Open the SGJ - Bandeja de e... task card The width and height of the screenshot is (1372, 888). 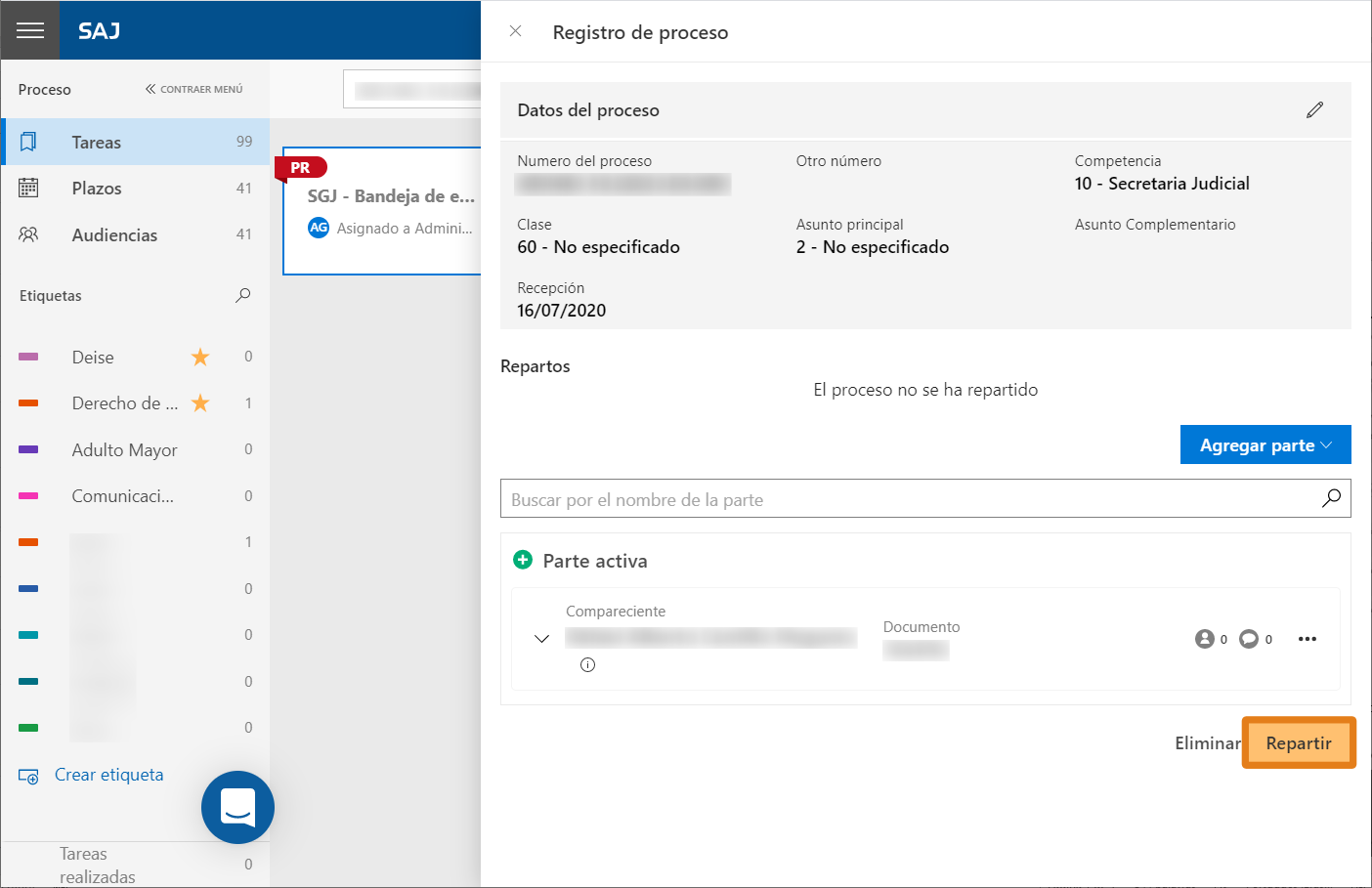pyautogui.click(x=382, y=211)
